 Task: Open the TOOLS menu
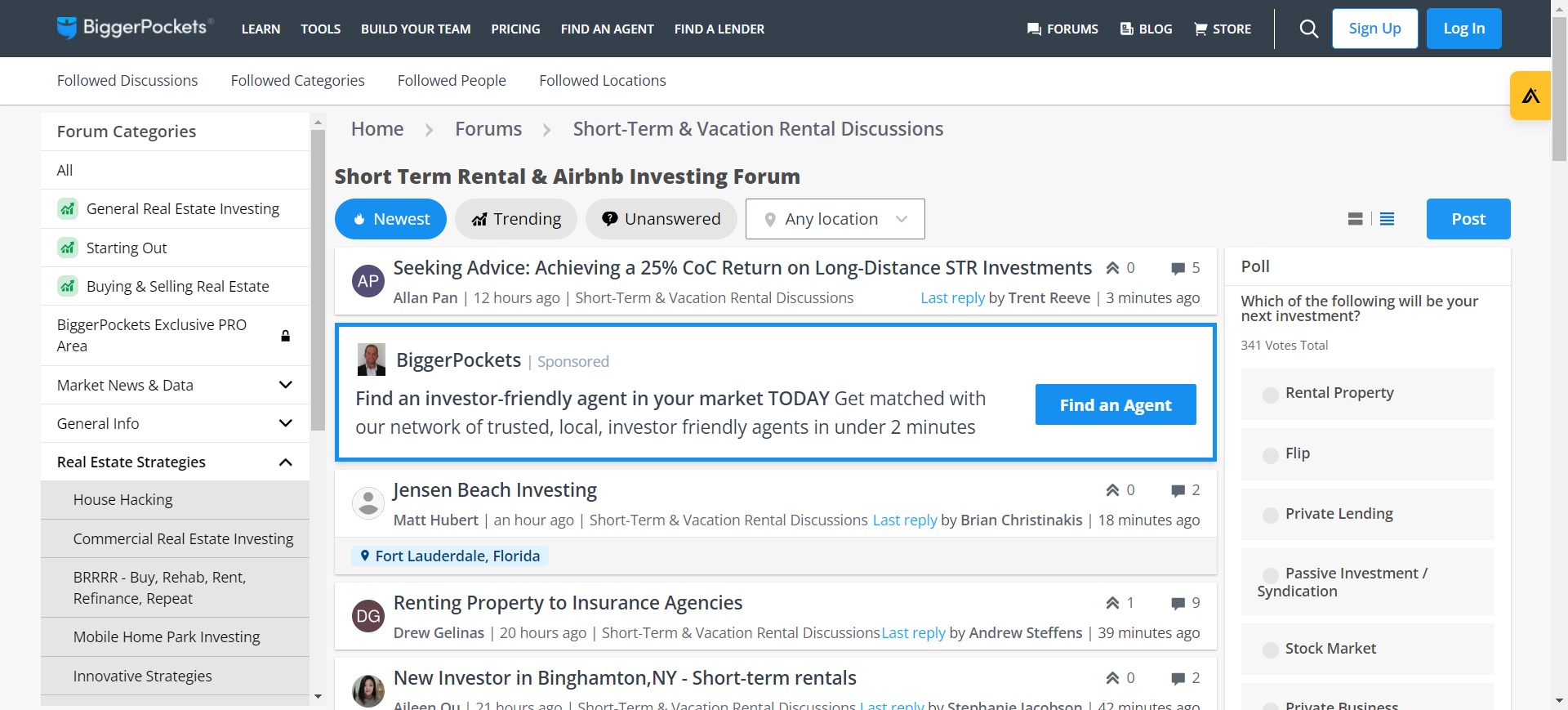coord(320,29)
